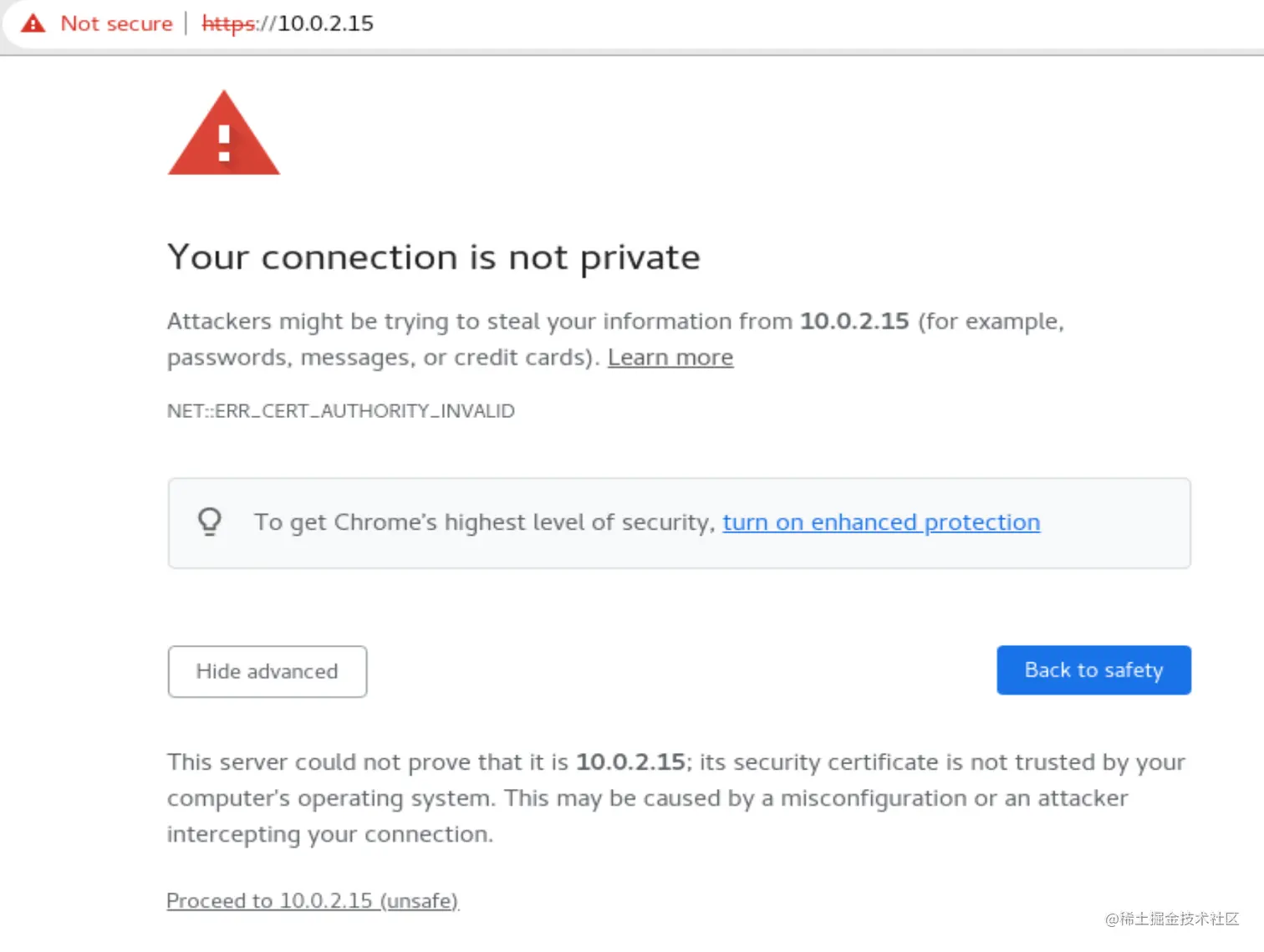Click the NET::ERR_CERT_AUTHORITY_INVALID error code
Screen dimensions: 1264x952
click(340, 411)
